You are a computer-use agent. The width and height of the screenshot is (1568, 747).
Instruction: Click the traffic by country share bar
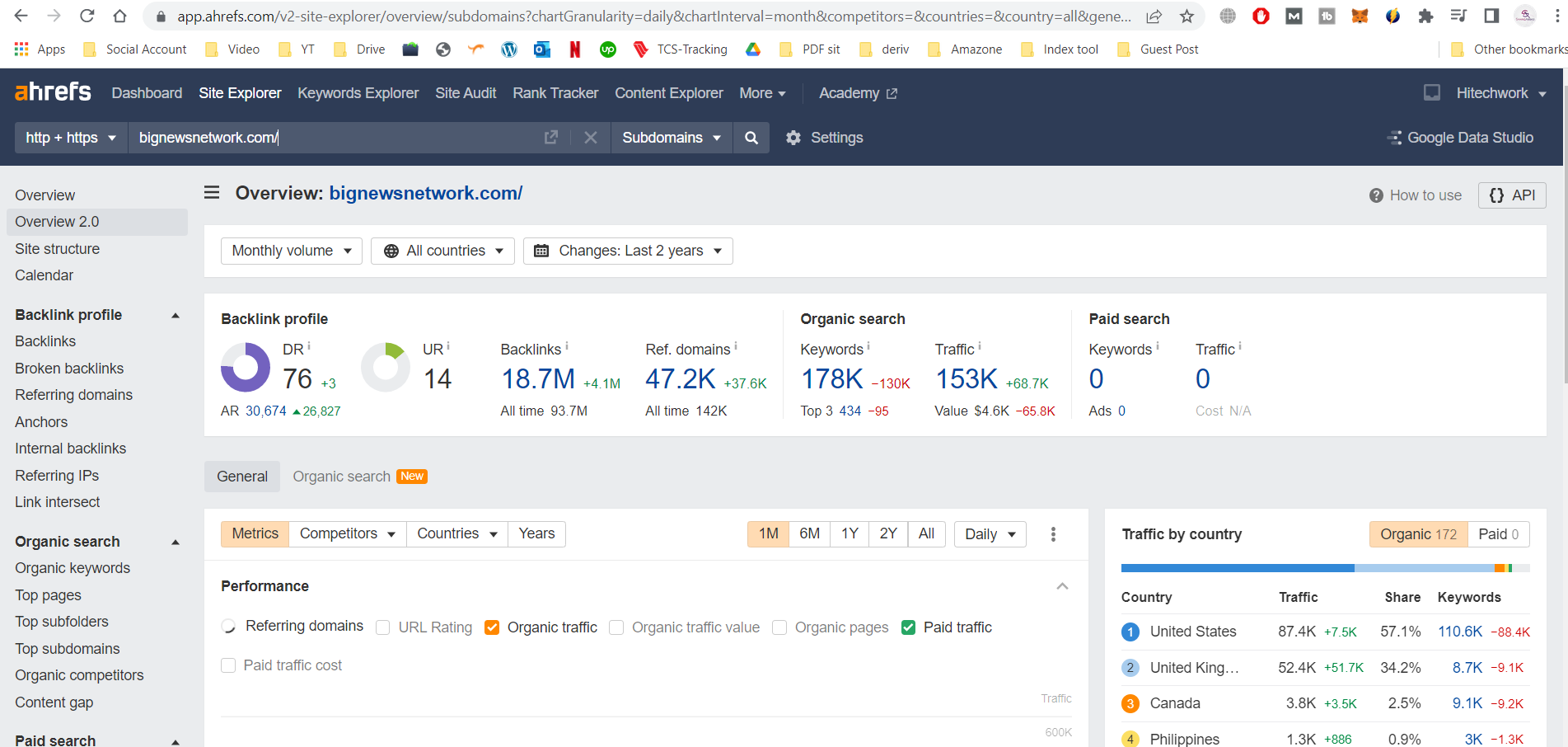pyautogui.click(x=1325, y=568)
